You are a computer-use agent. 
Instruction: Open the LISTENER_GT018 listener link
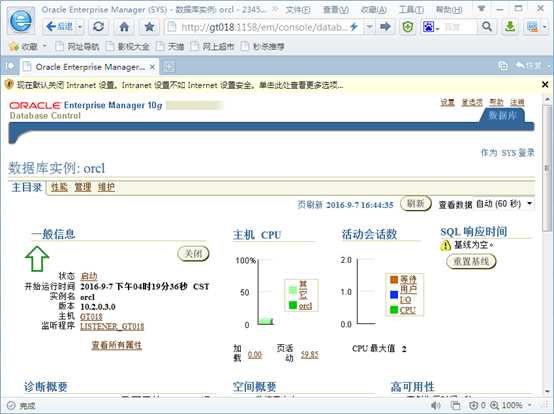pos(112,326)
